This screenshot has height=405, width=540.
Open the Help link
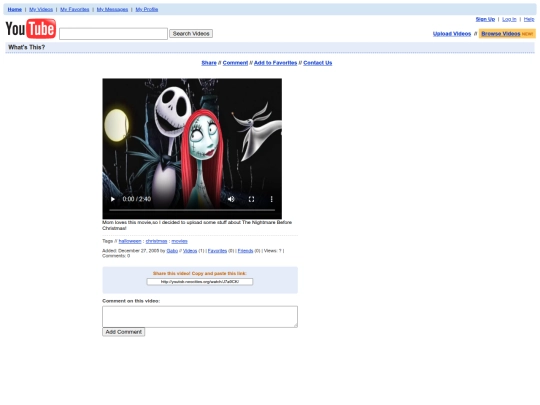coord(529,19)
